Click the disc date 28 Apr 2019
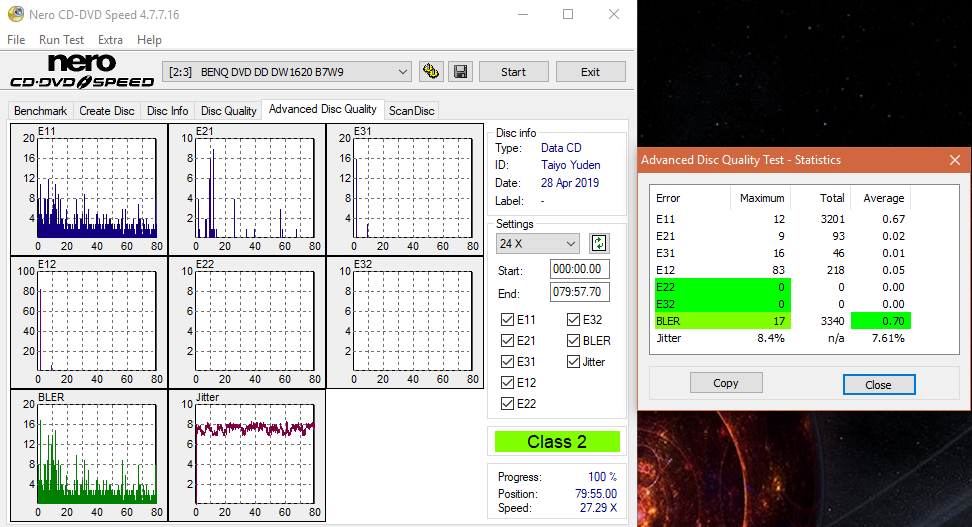Screen dimensions: 972x527 (570, 183)
